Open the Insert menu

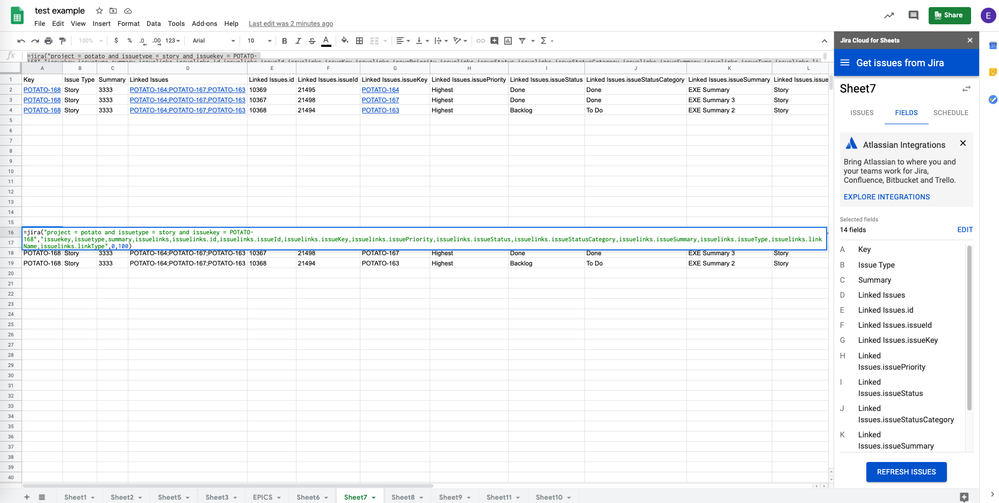pos(101,24)
